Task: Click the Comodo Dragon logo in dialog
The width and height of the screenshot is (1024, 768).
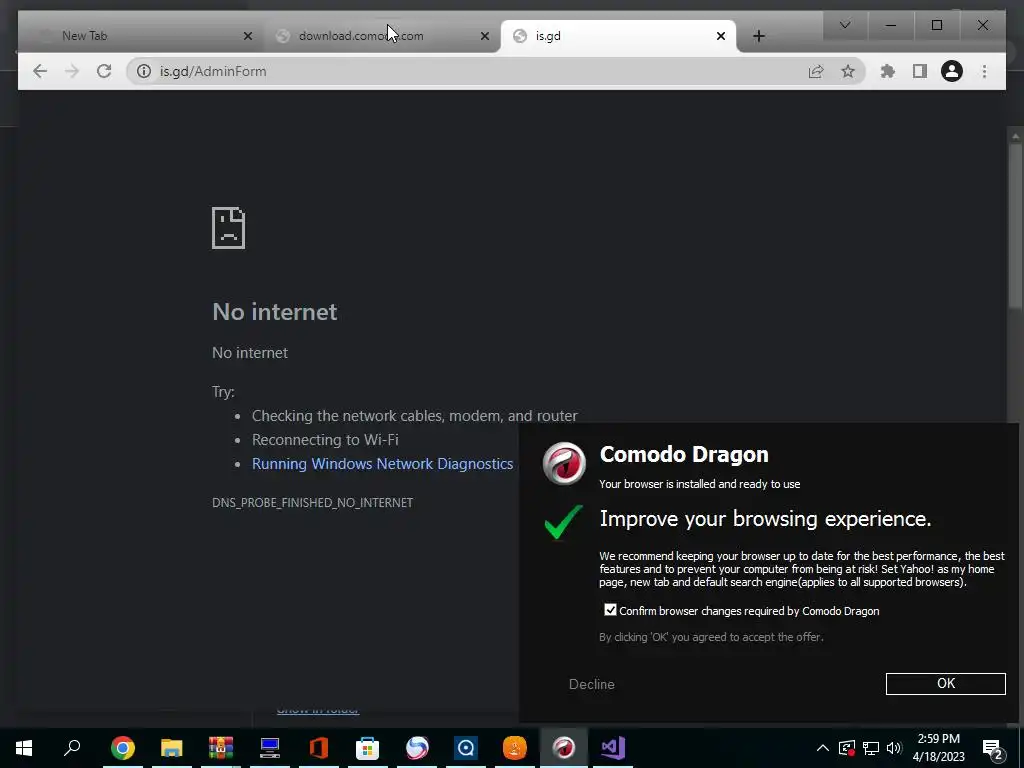Action: 564,464
